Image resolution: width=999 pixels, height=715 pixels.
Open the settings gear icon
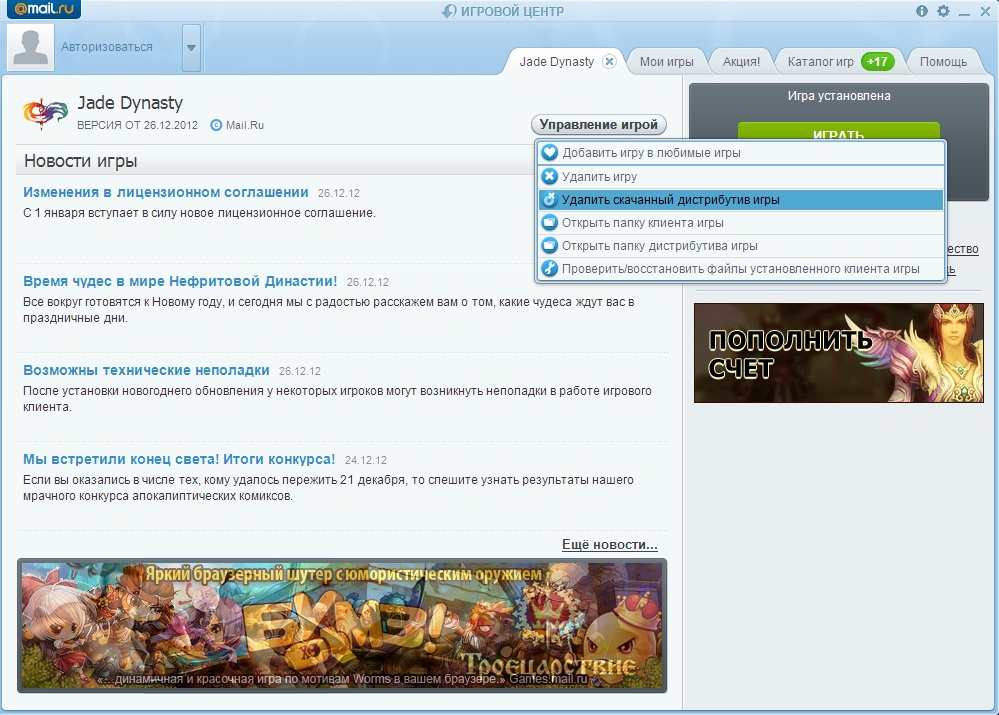point(943,11)
